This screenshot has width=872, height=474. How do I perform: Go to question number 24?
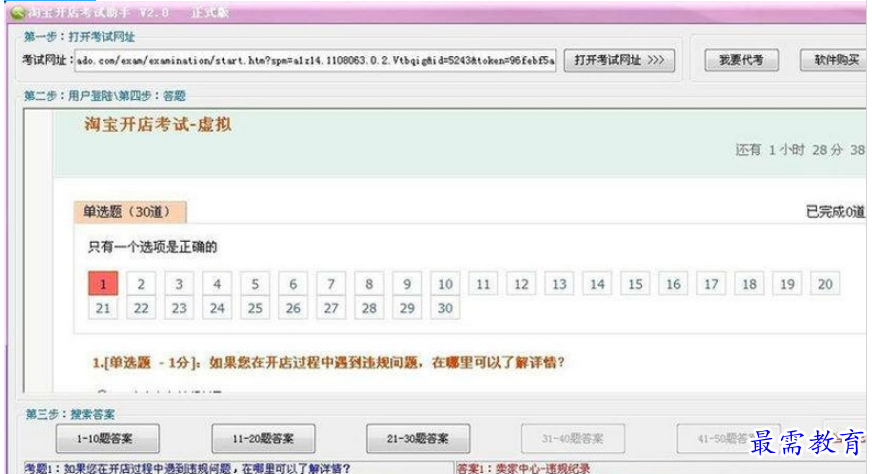click(217, 308)
